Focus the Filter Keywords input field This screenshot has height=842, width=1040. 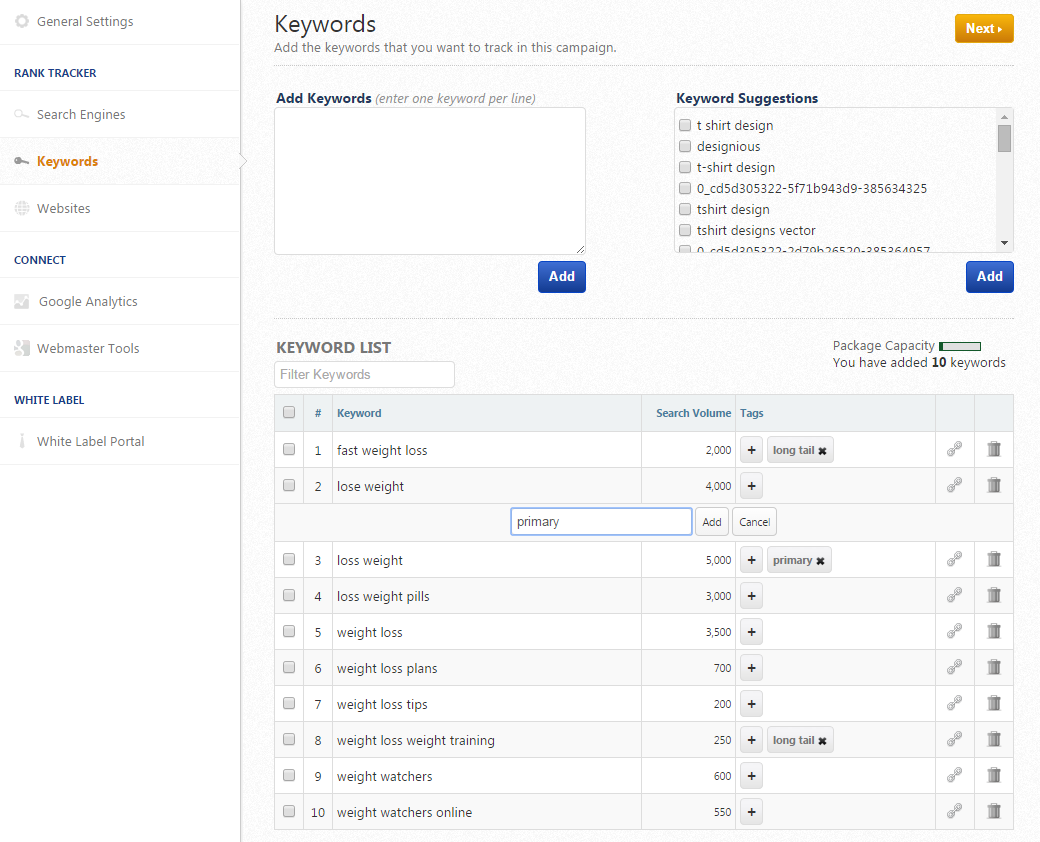click(x=364, y=374)
